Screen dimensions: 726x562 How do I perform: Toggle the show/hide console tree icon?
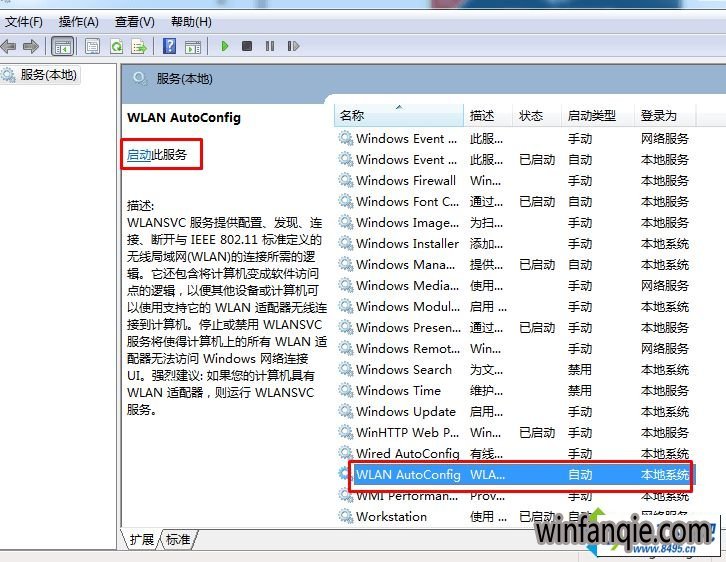coord(63,46)
